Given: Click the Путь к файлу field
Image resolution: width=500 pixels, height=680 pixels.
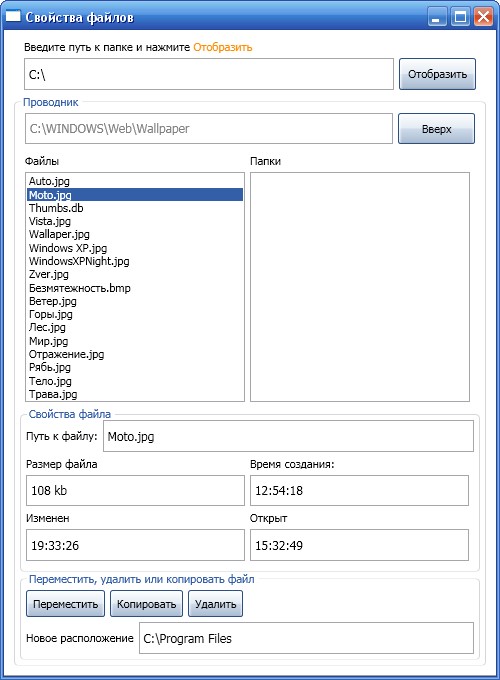Looking at the screenshot, I should tap(288, 436).
